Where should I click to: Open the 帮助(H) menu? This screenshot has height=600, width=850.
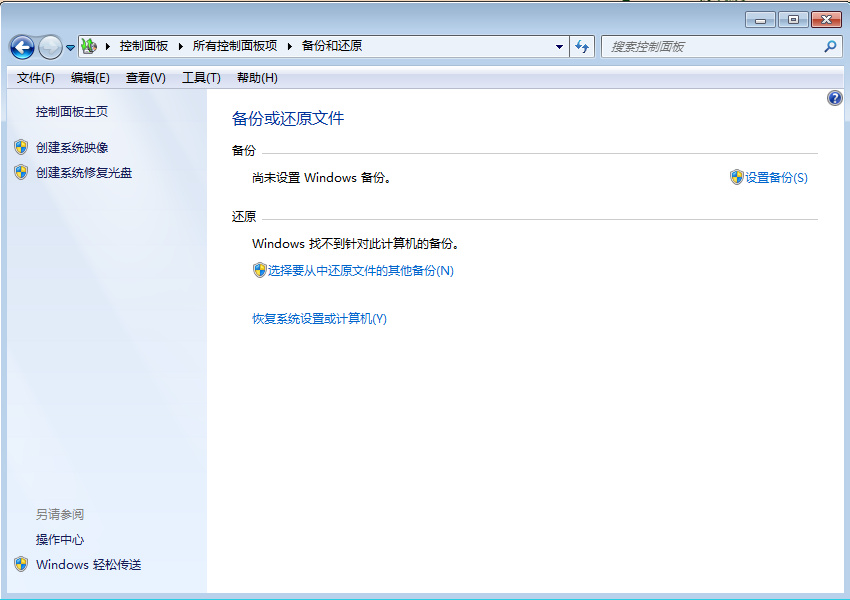(x=257, y=78)
